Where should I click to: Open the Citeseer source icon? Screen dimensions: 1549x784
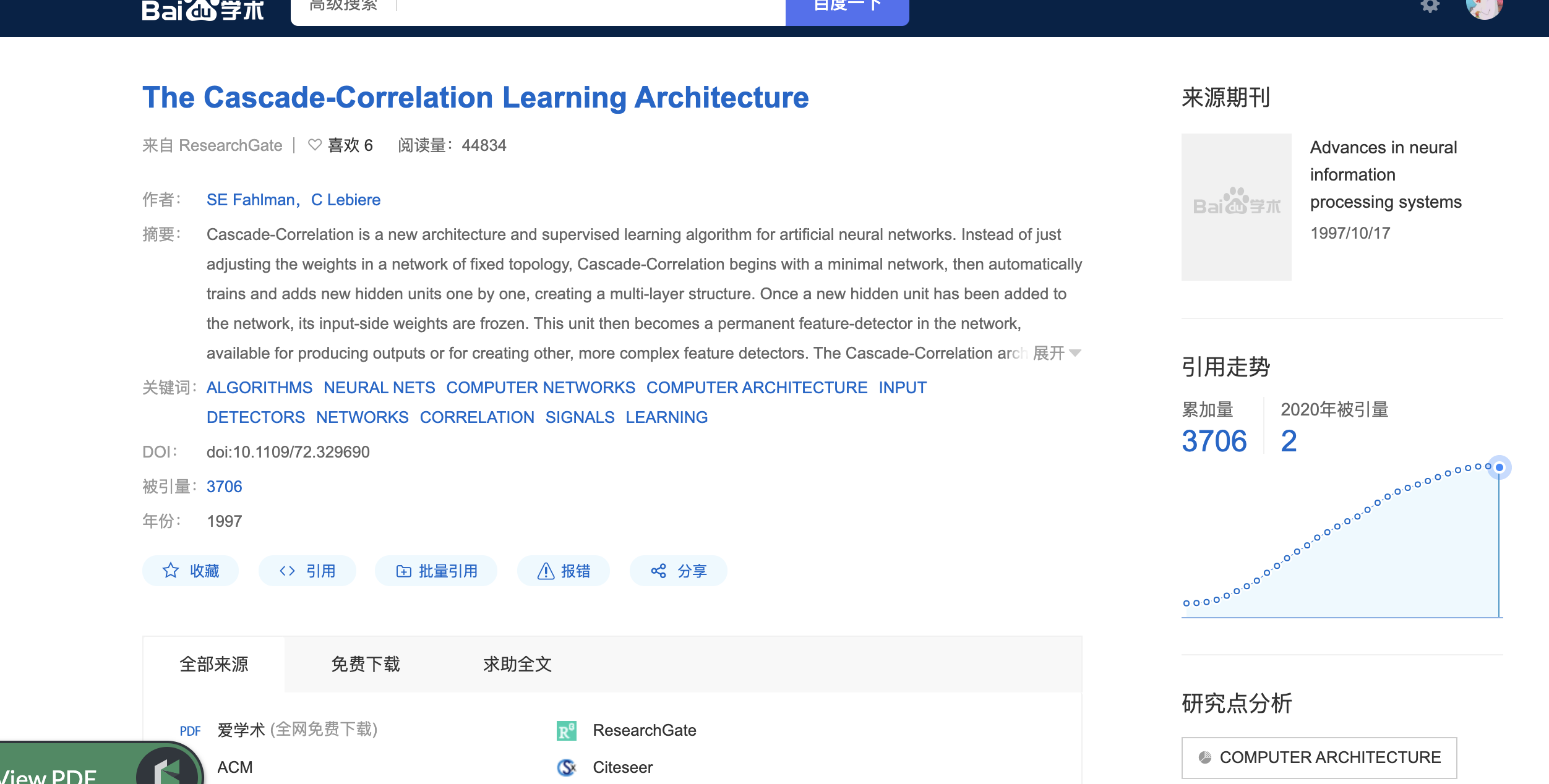[x=566, y=768]
